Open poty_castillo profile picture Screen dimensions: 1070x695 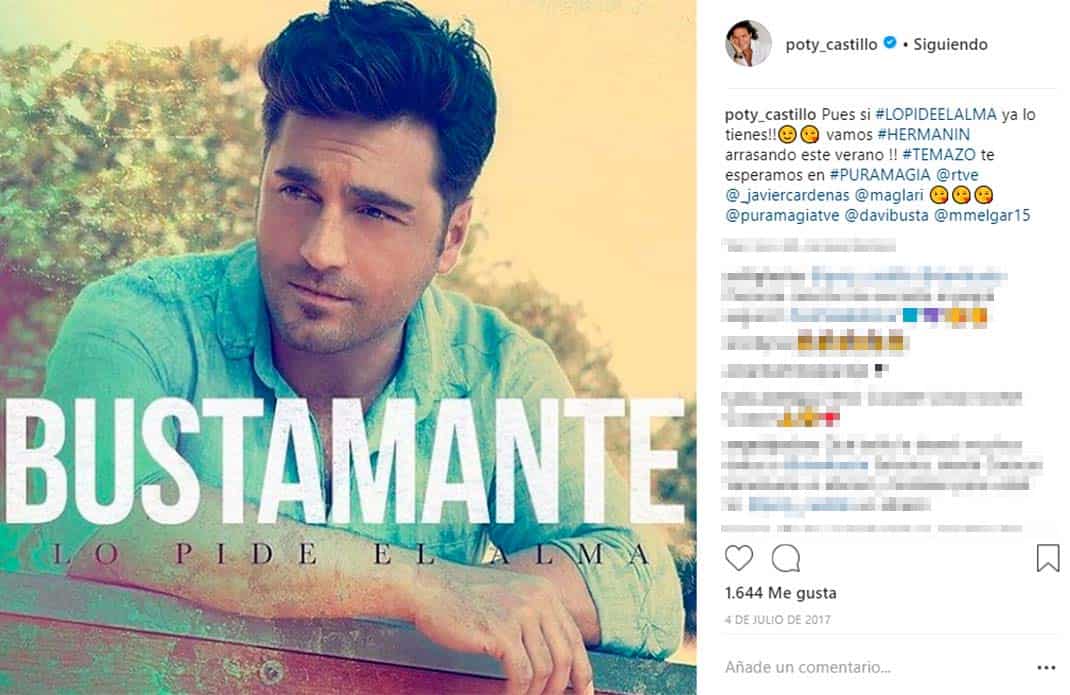tap(748, 44)
